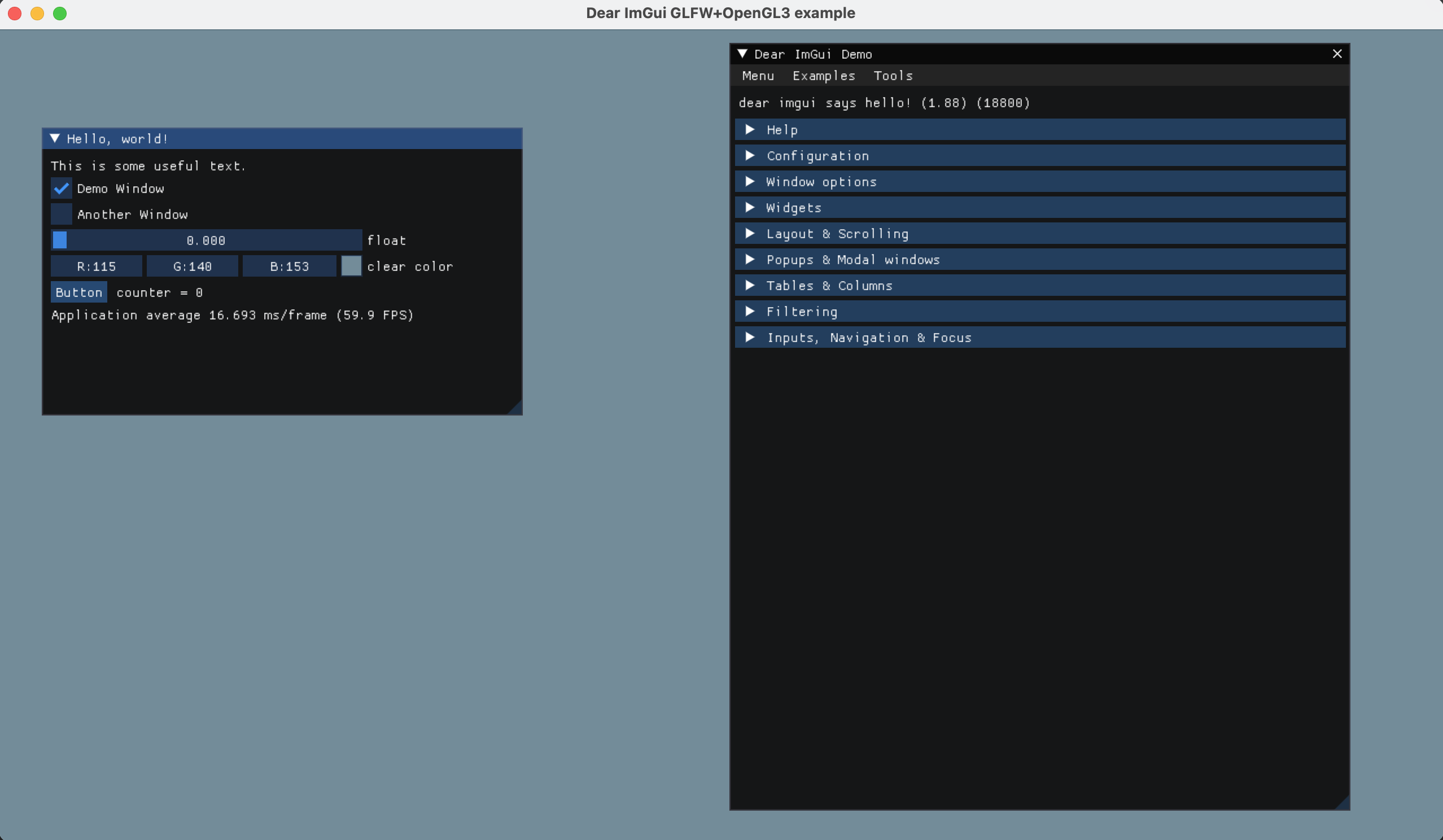Click 'This is some useful text.' label
The width and height of the screenshot is (1443, 840).
(x=148, y=166)
